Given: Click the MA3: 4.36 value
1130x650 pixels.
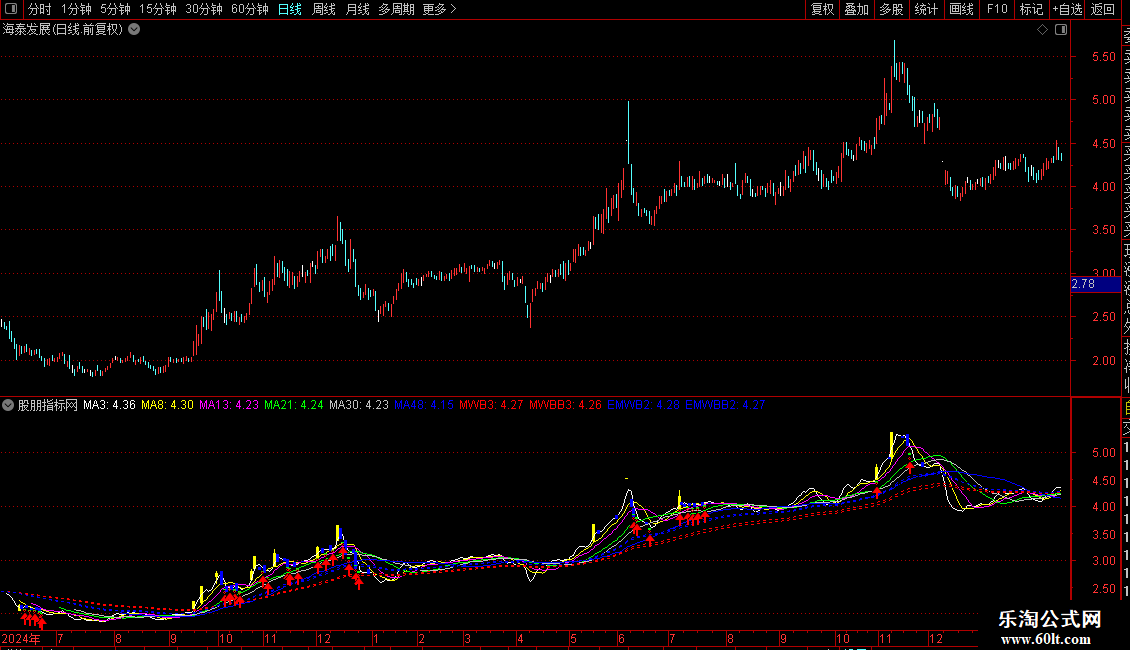Looking at the screenshot, I should [109, 405].
